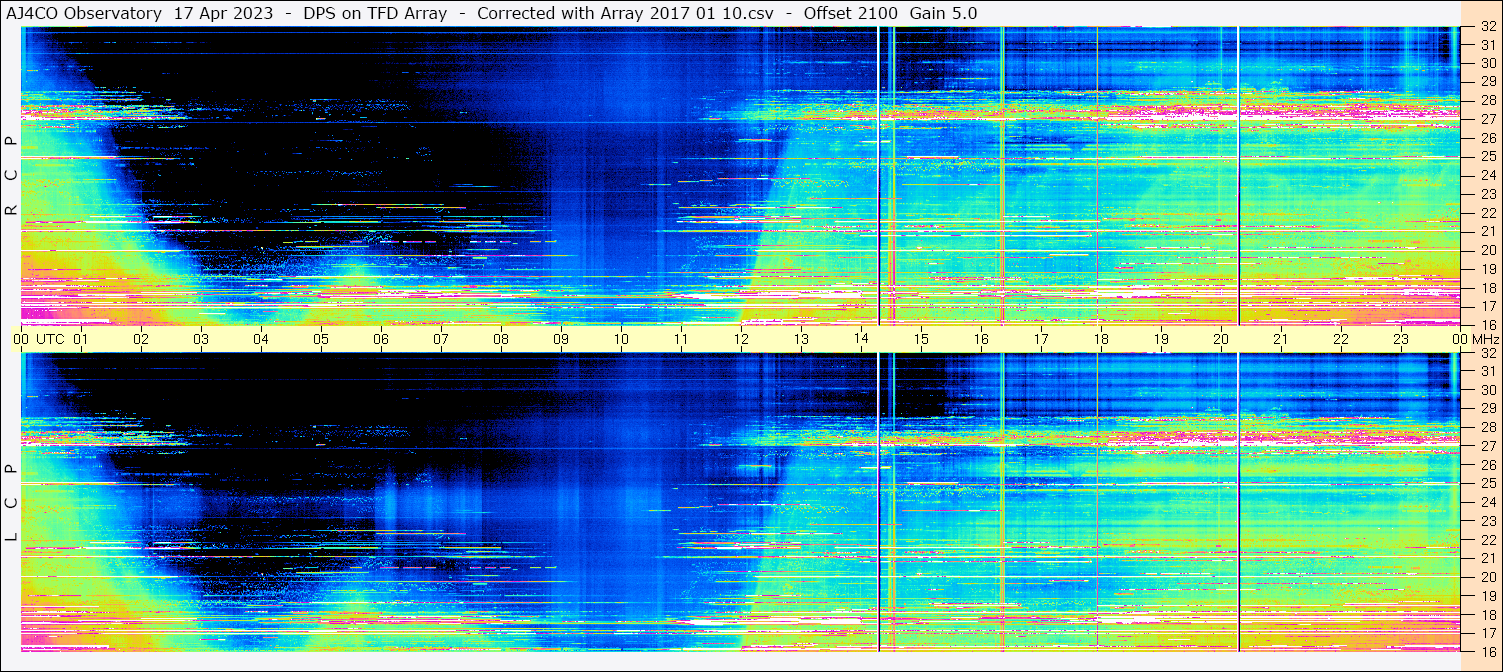1503x672 pixels.
Task: Click the LCP label beside lower spectrogram
Action: pyautogui.click(x=11, y=503)
